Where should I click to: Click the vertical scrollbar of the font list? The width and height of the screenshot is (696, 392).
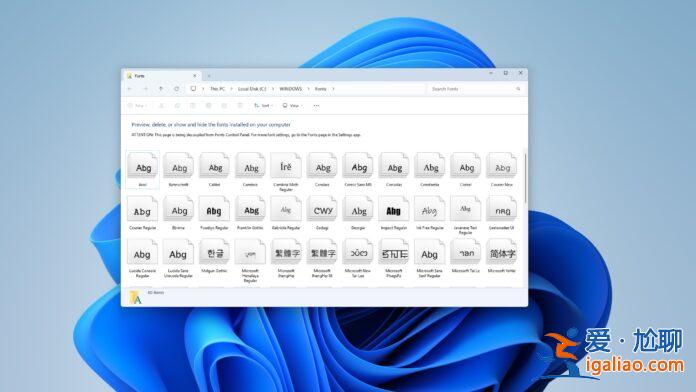(526, 178)
